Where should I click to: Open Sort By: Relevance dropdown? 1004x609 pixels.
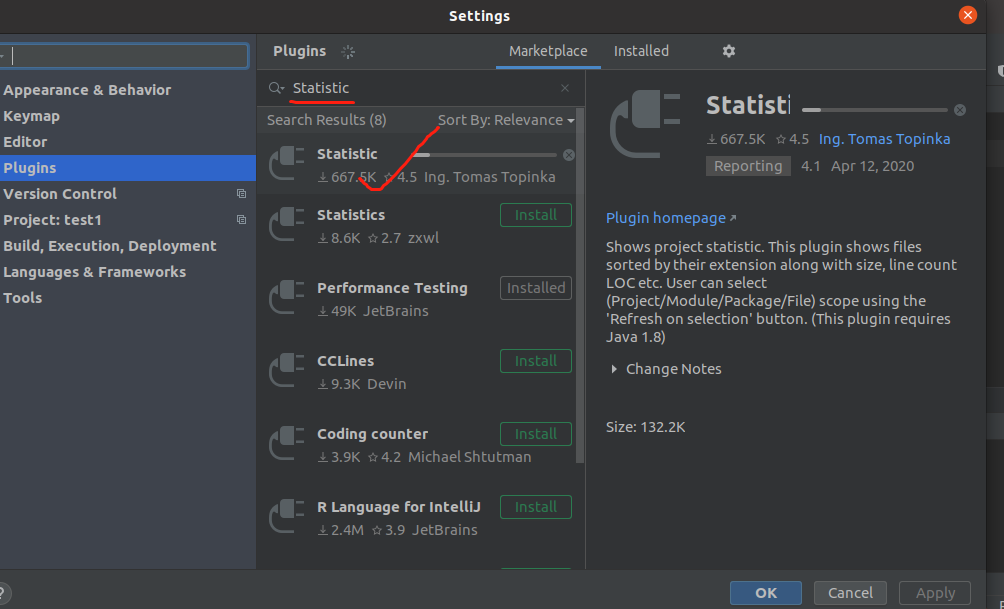click(x=506, y=120)
